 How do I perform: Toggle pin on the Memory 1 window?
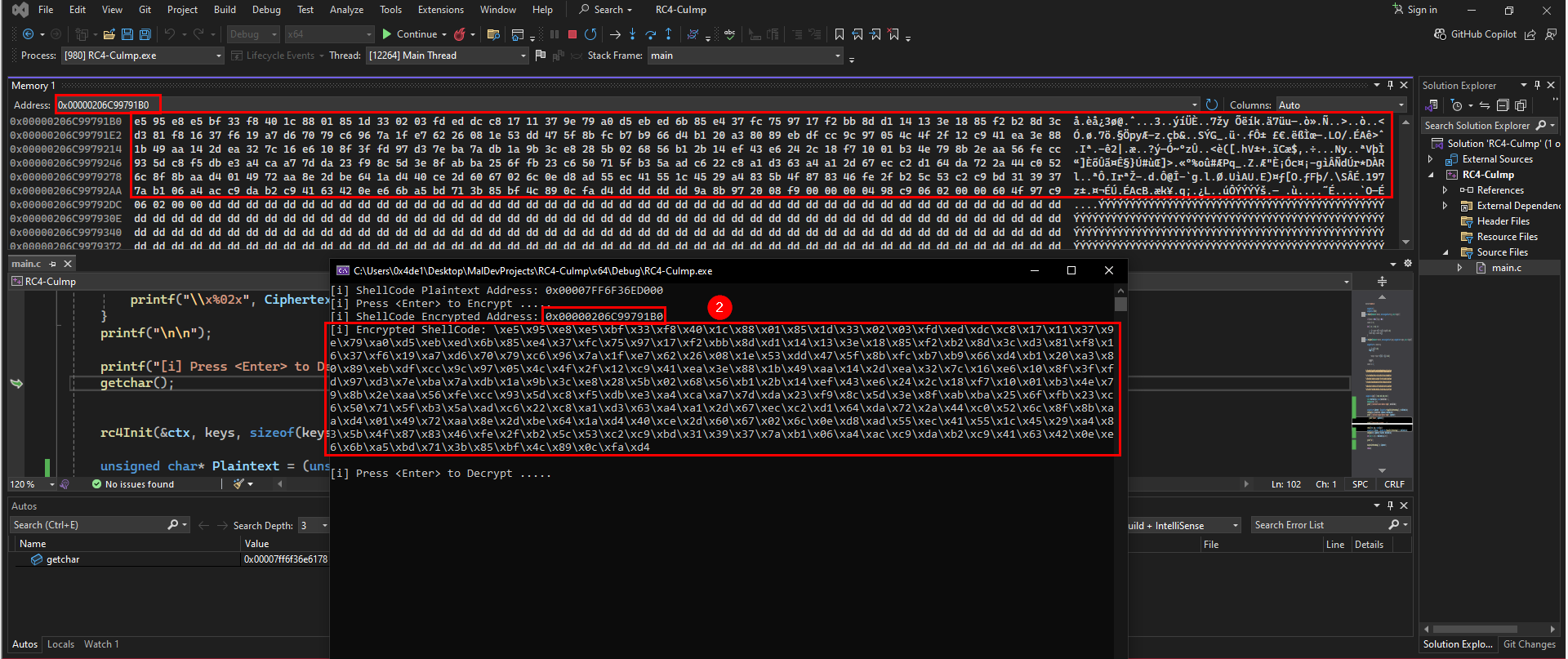[x=1390, y=85]
